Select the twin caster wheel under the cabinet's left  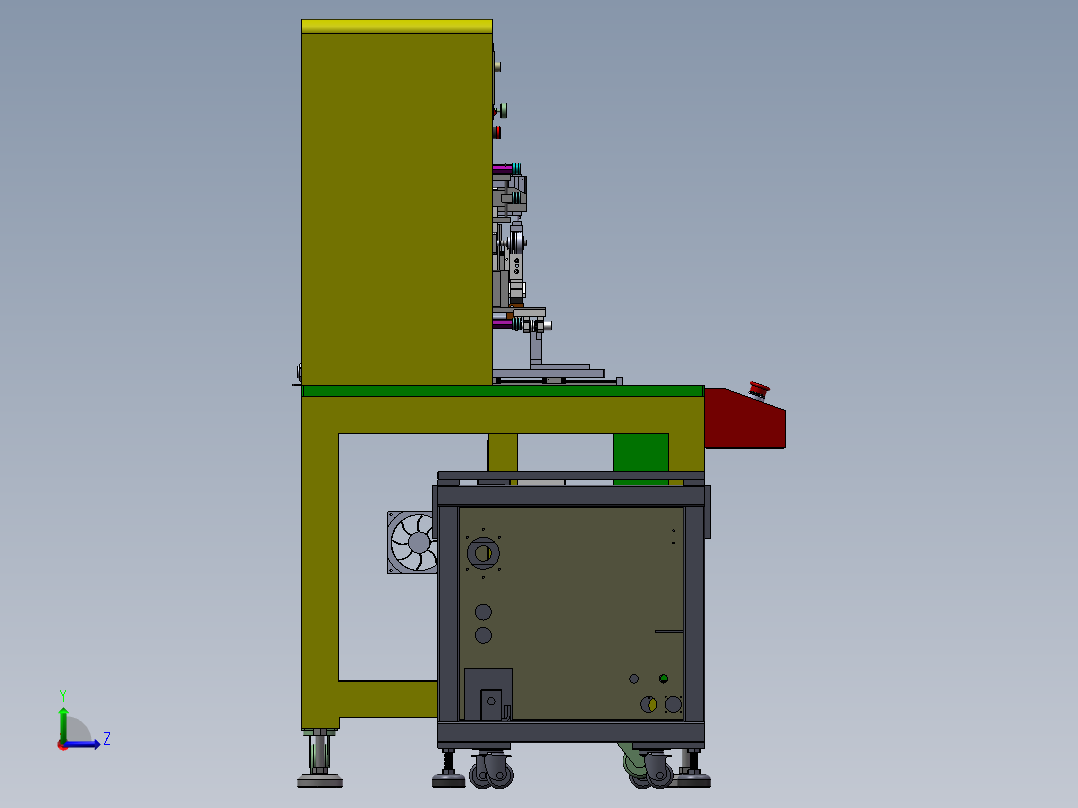pos(492,770)
